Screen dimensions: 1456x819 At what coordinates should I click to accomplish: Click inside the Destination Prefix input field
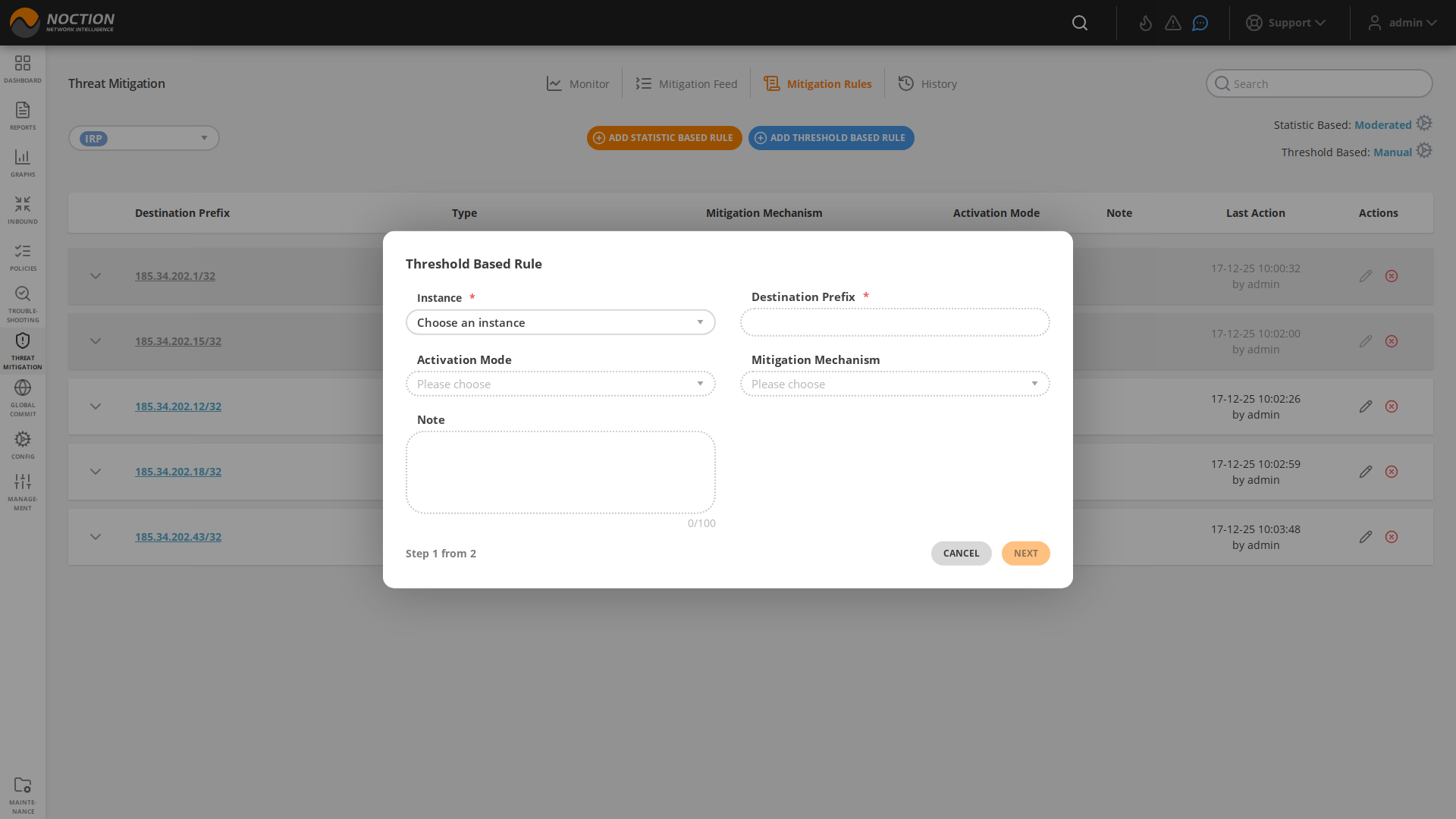[x=895, y=322]
